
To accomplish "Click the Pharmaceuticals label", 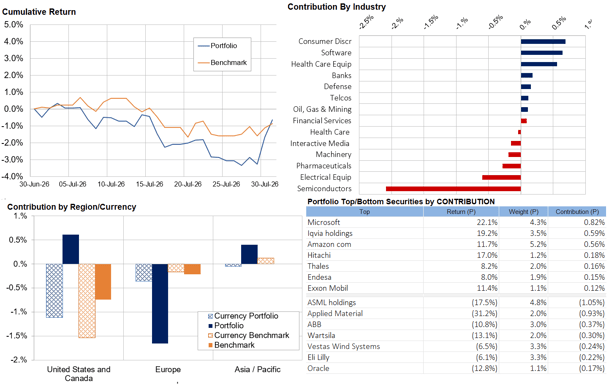I will click(x=324, y=166).
